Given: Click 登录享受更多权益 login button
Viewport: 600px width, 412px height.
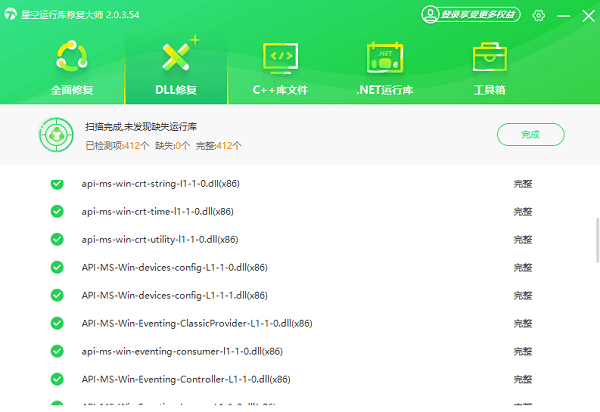Looking at the screenshot, I should (x=478, y=15).
